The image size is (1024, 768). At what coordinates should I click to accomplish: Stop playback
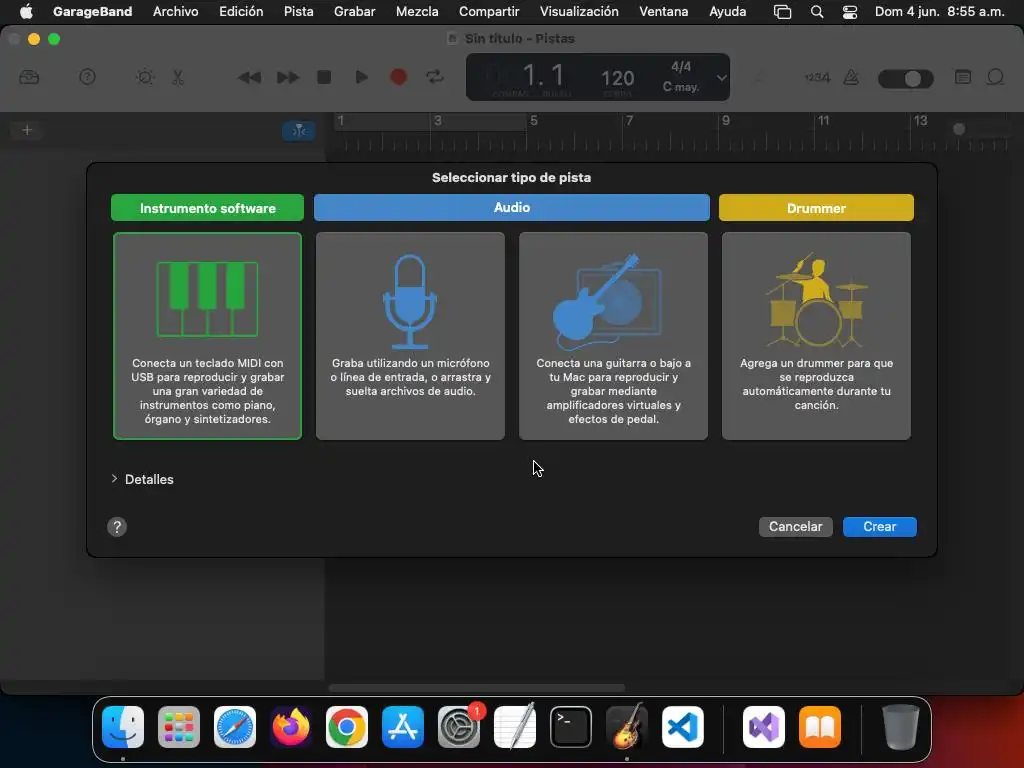[324, 77]
